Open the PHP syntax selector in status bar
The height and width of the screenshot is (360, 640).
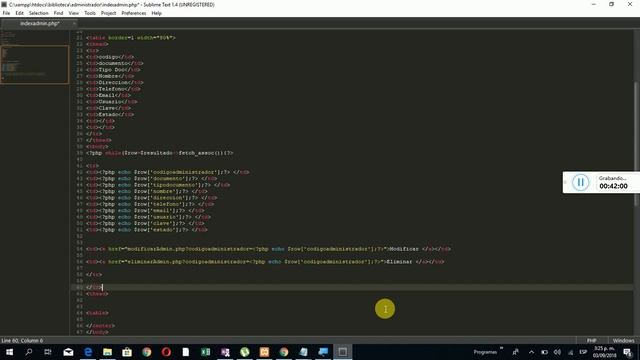pyautogui.click(x=591, y=340)
